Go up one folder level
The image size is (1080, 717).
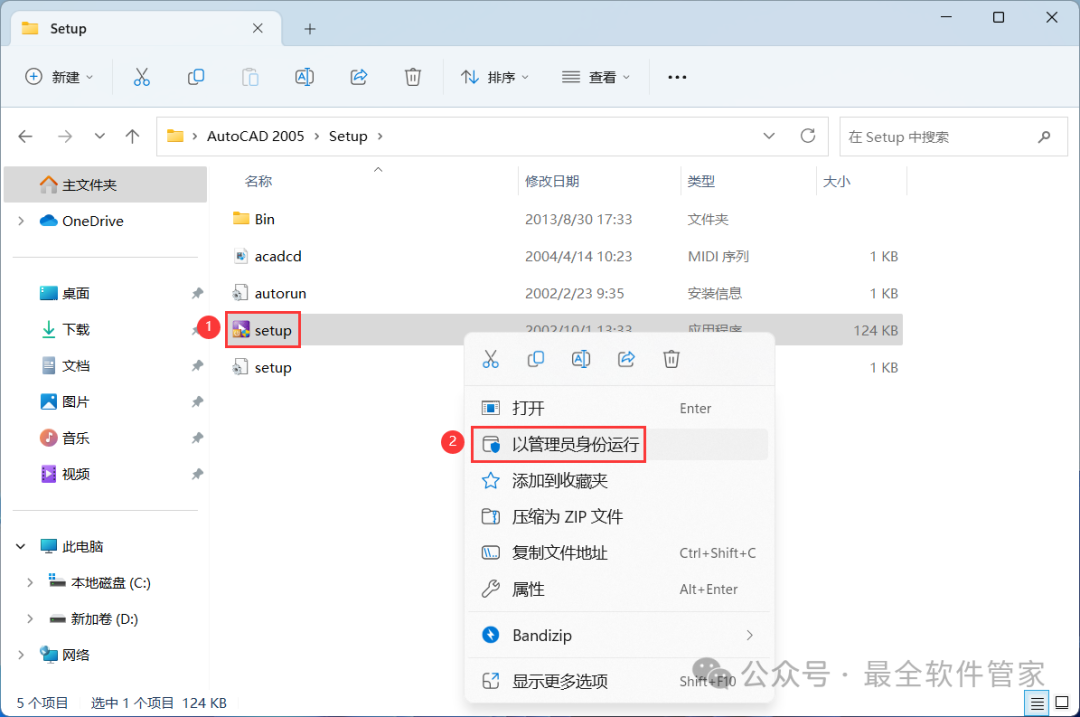coord(132,136)
